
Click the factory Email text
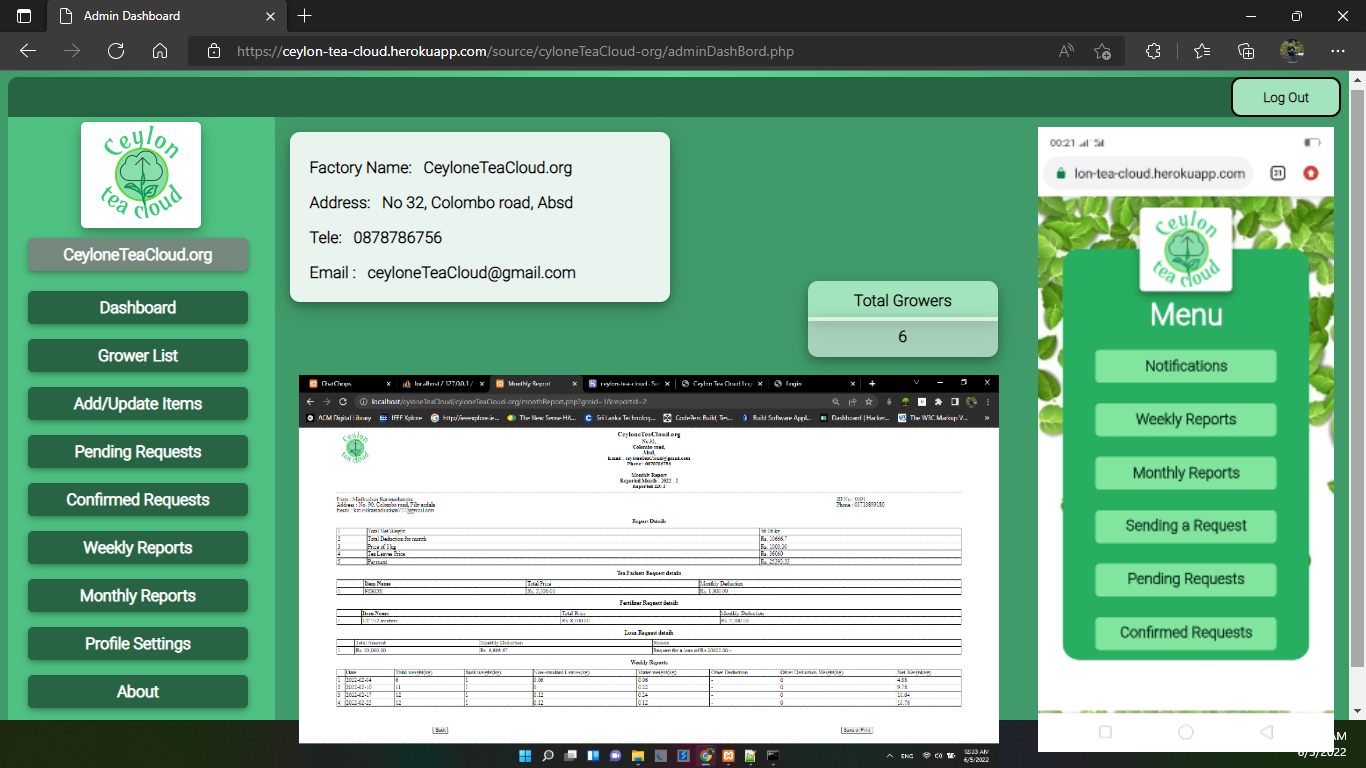(442, 272)
